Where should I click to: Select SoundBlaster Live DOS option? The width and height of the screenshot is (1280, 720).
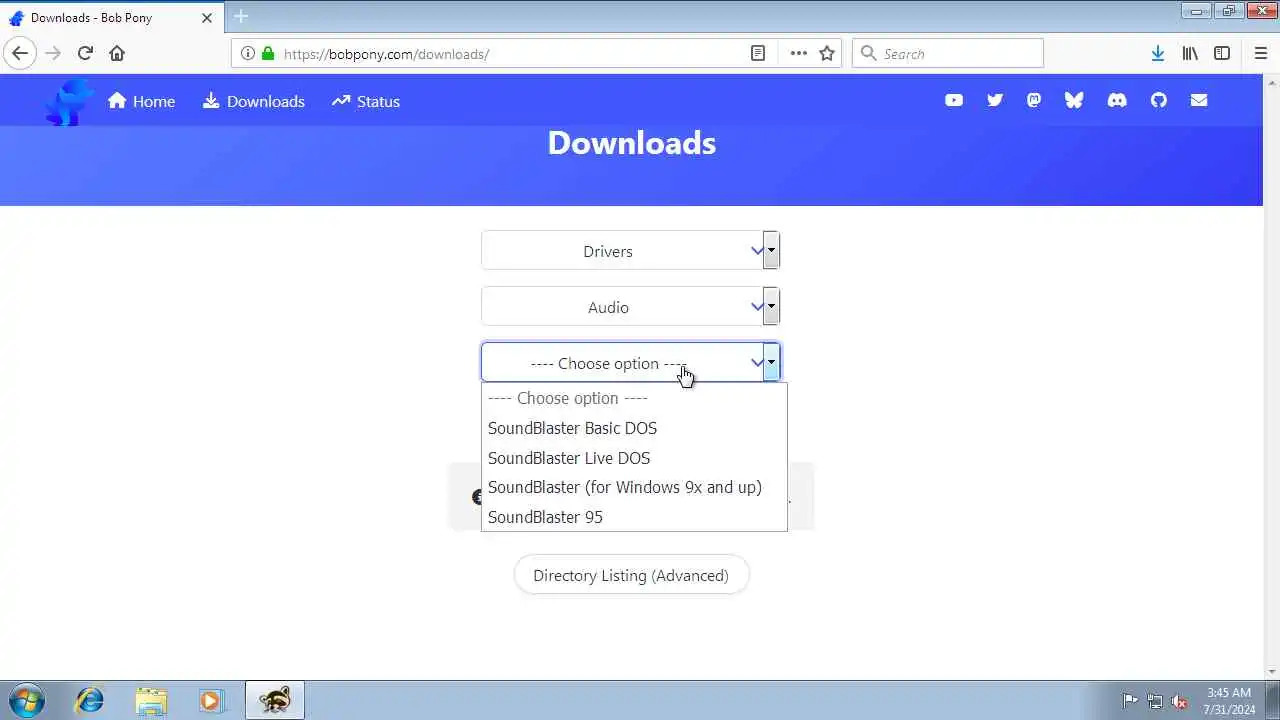click(634, 458)
